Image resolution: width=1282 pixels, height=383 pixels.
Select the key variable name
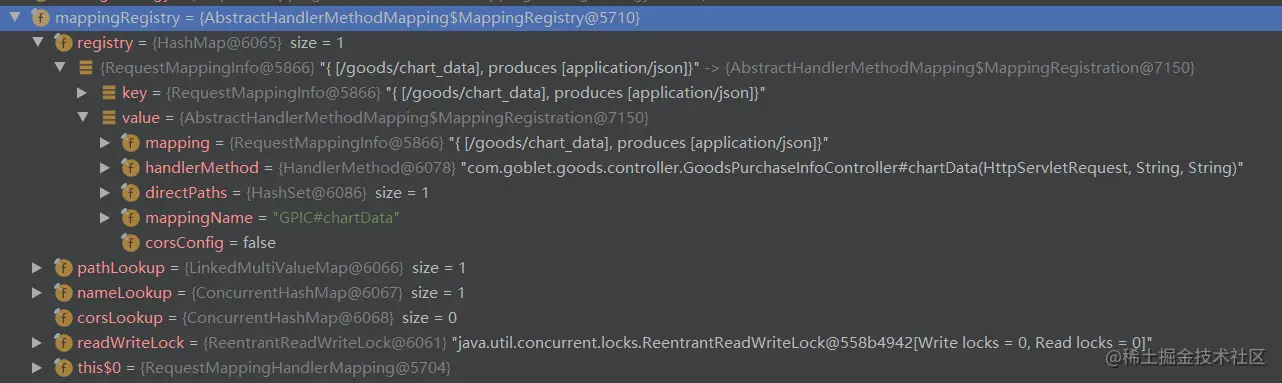(x=135, y=92)
